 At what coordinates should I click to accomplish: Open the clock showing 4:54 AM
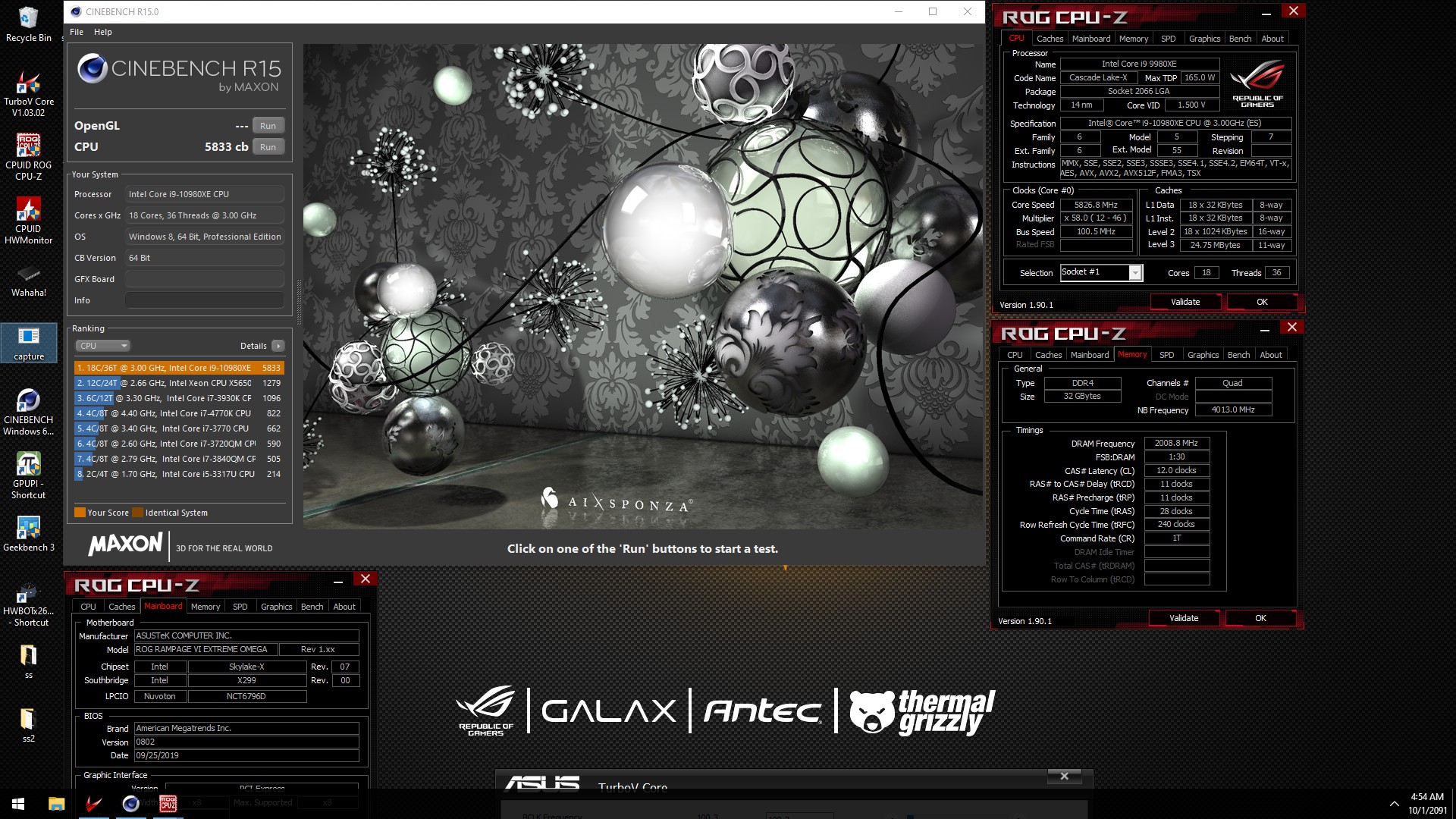click(1427, 804)
